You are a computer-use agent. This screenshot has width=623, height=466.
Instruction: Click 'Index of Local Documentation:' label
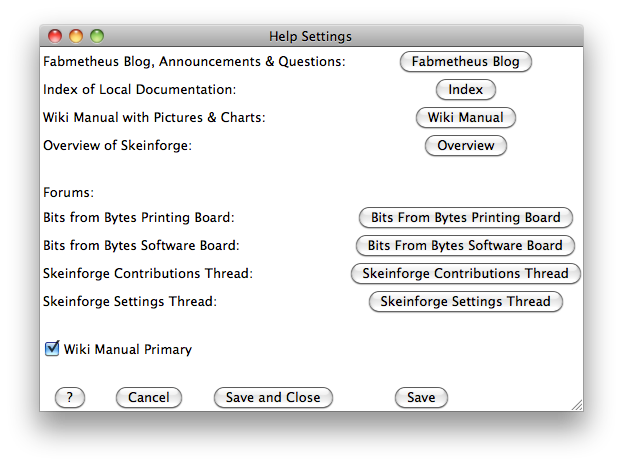139,90
